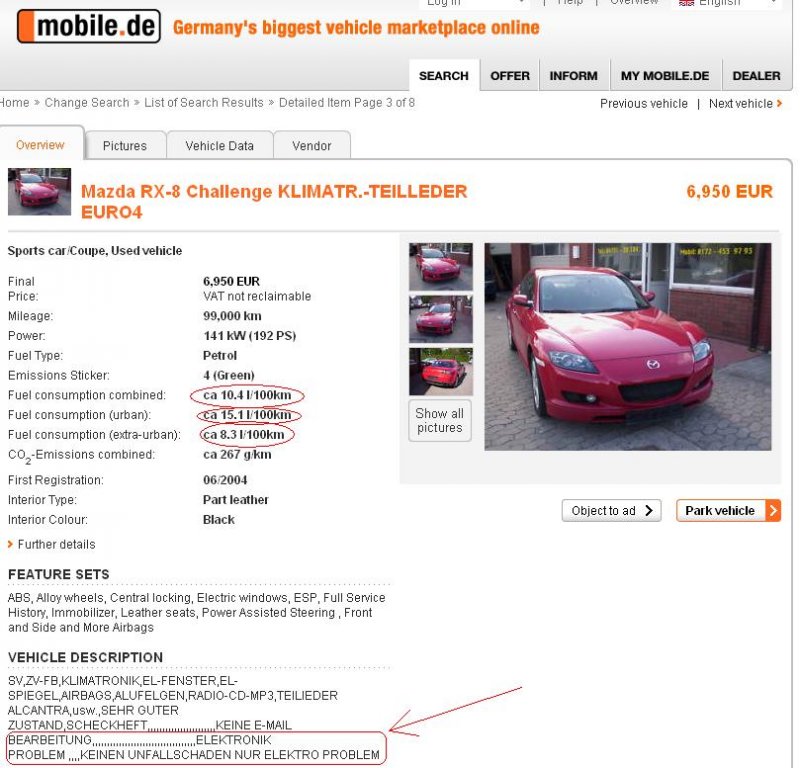Image resolution: width=800 pixels, height=768 pixels.
Task: Open the DEALER section
Action: [756, 76]
